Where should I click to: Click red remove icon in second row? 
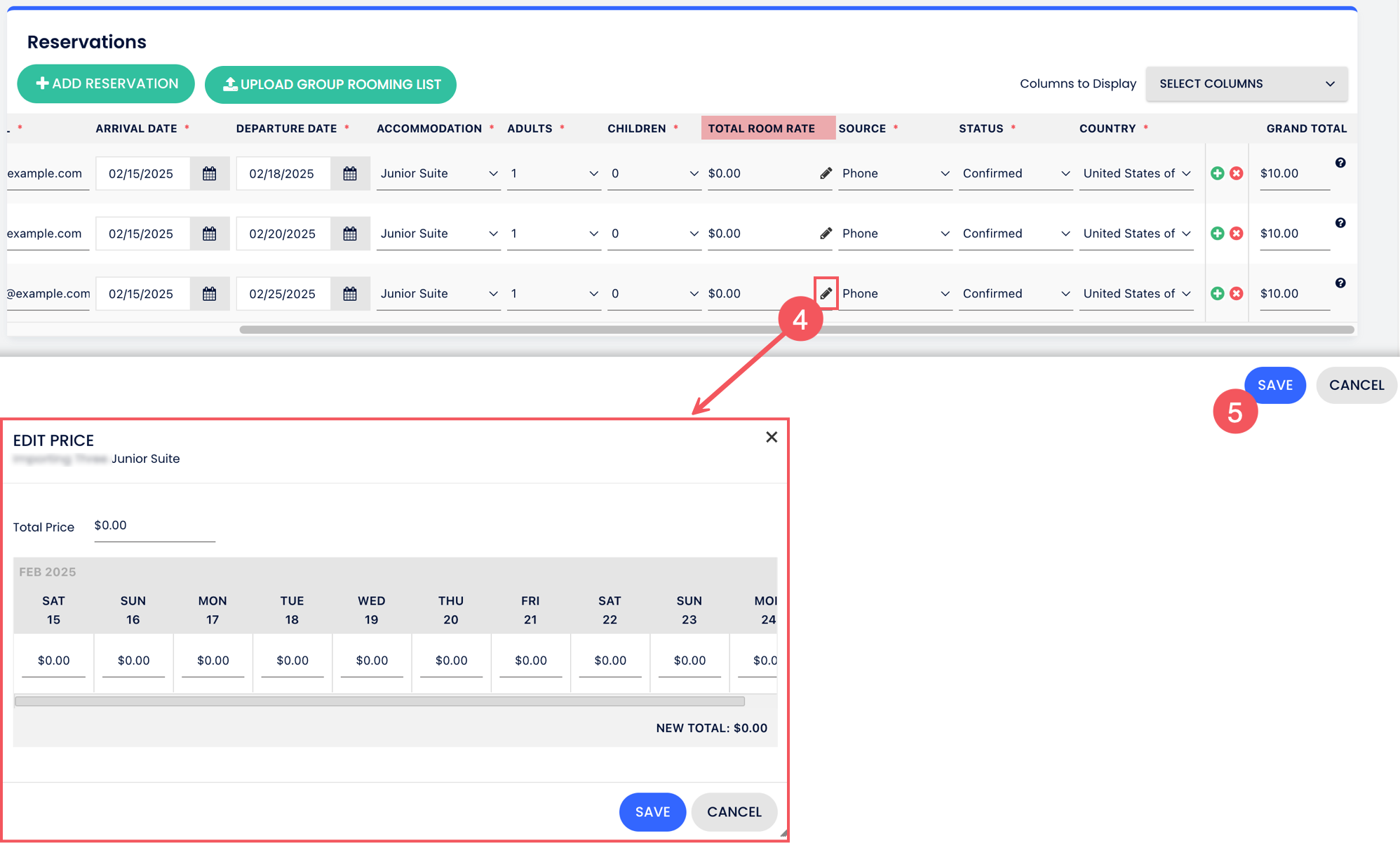(1236, 234)
